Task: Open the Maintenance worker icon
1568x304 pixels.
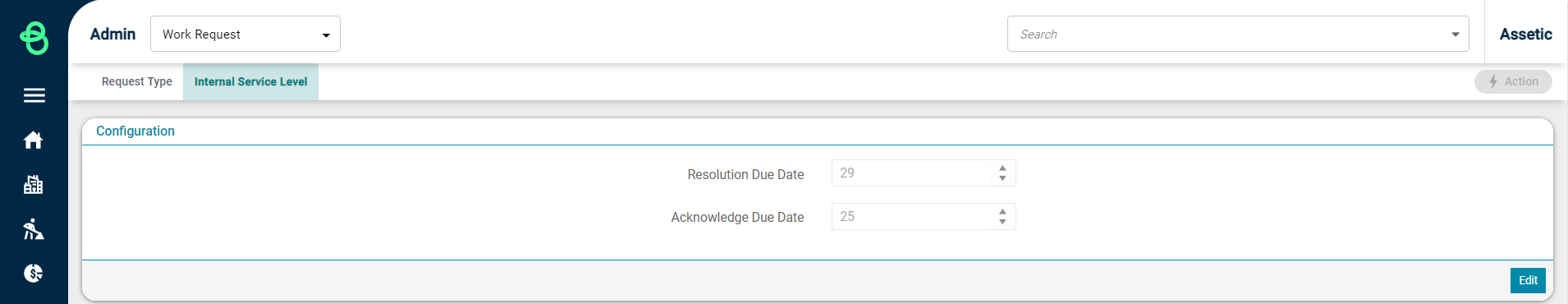Action: point(34,229)
